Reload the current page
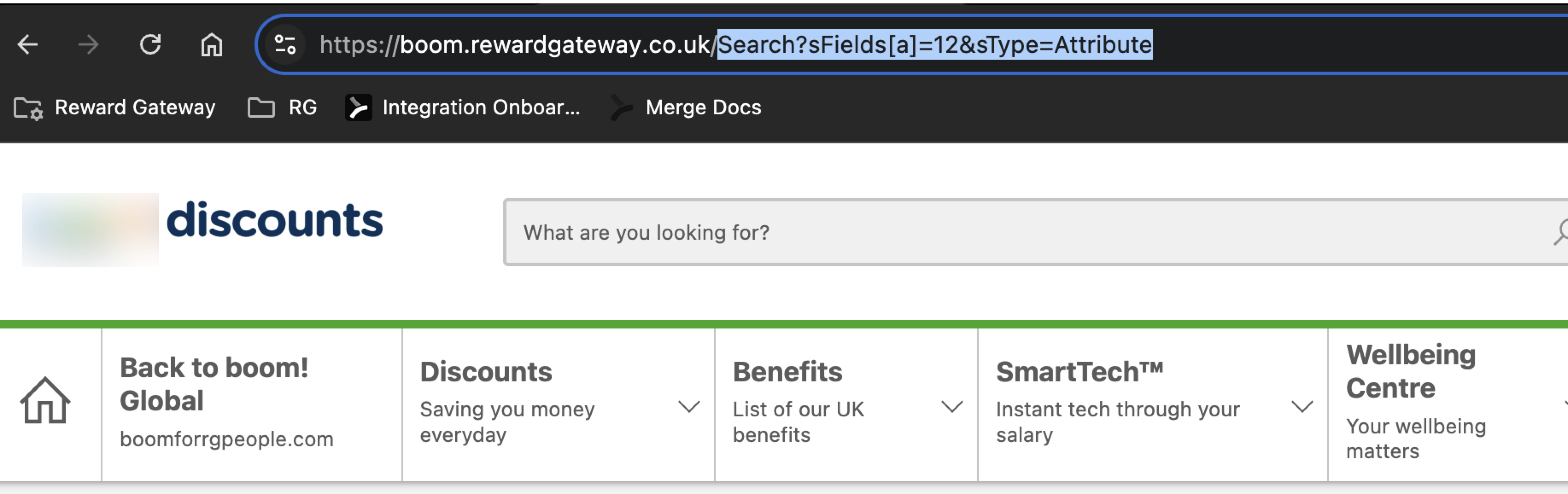Image resolution: width=1568 pixels, height=494 pixels. pos(150,44)
